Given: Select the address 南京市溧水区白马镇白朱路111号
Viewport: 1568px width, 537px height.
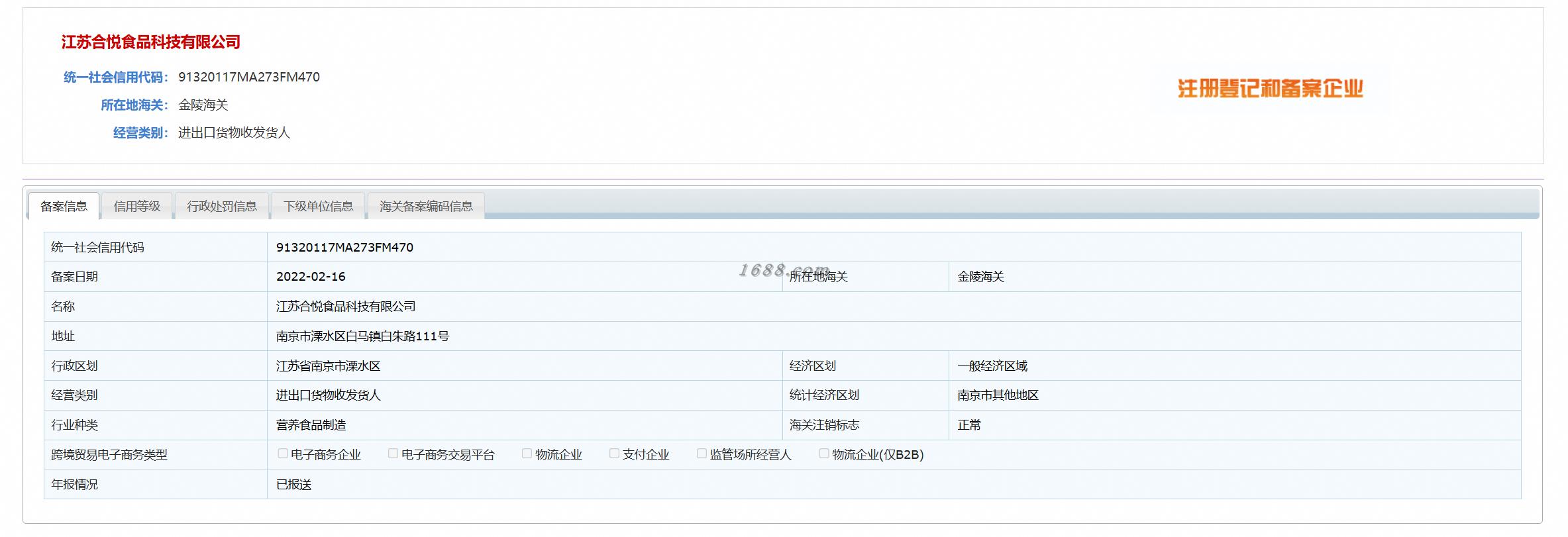Looking at the screenshot, I should click(x=362, y=336).
